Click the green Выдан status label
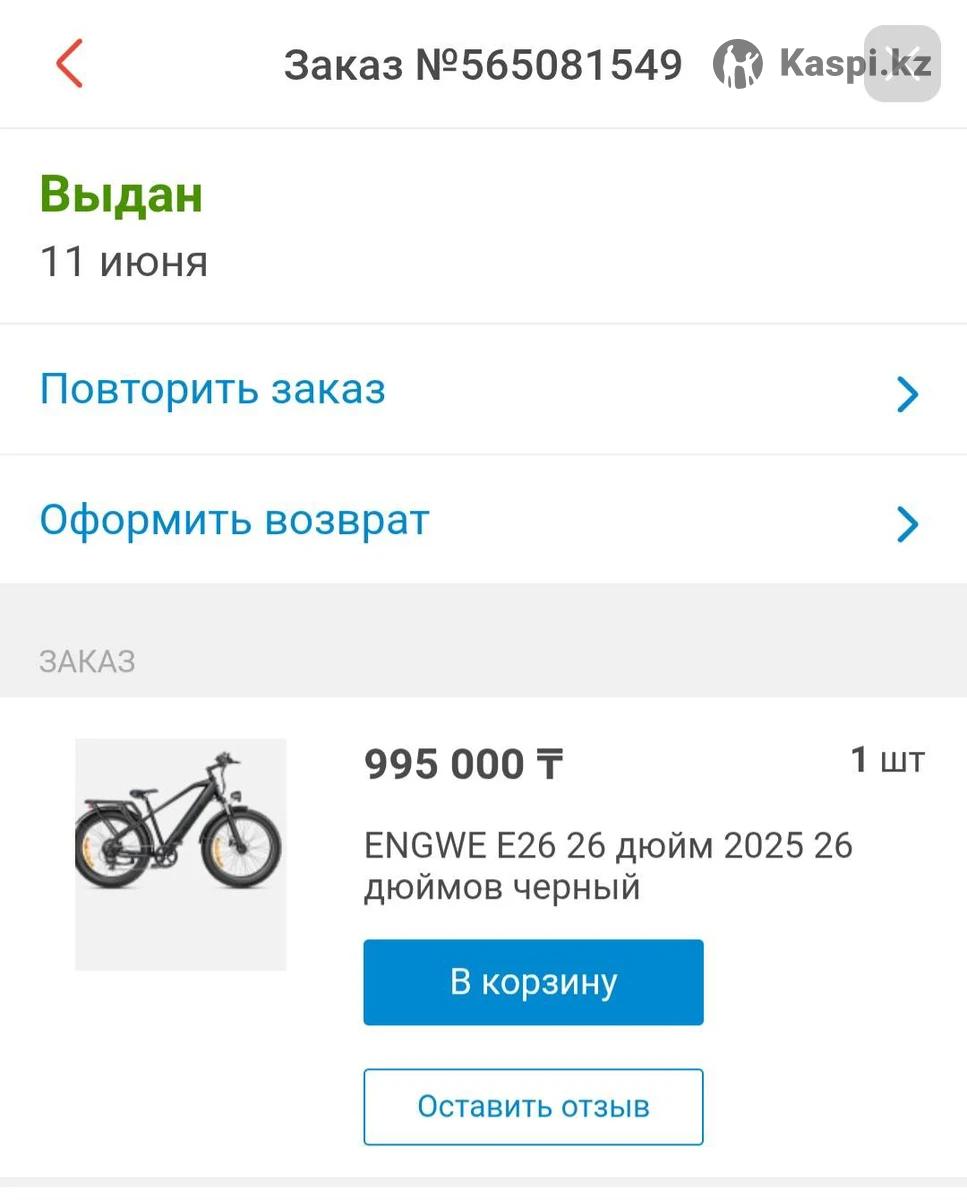Image resolution: width=967 pixels, height=1200 pixels. [x=121, y=194]
